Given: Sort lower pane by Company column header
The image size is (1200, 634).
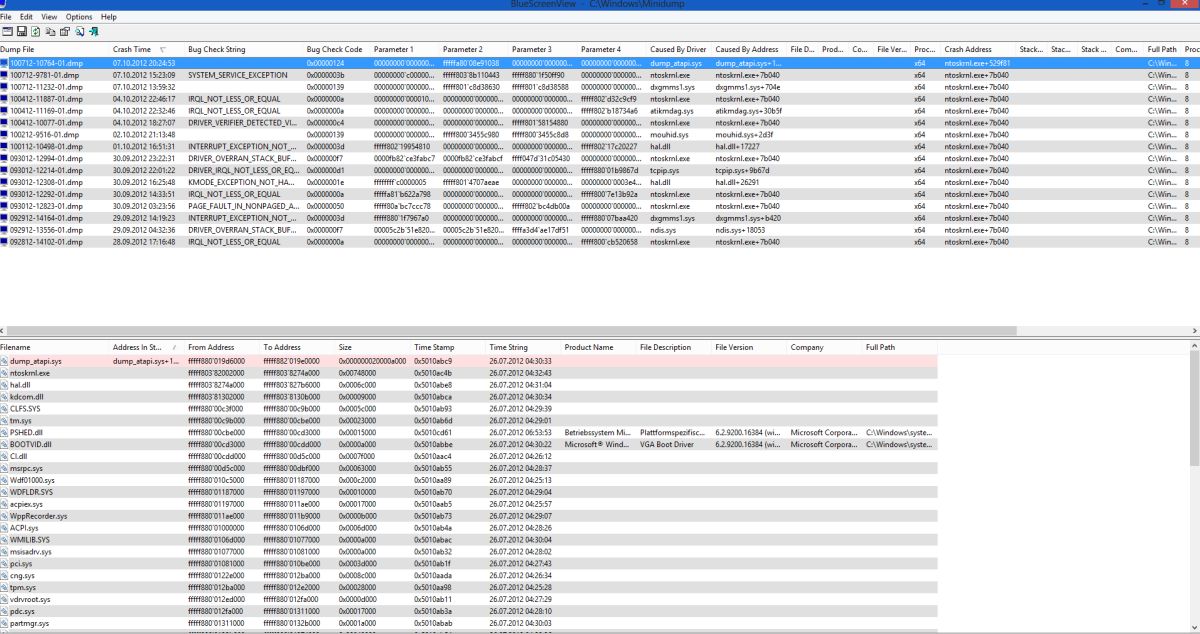Looking at the screenshot, I should click(x=825, y=347).
